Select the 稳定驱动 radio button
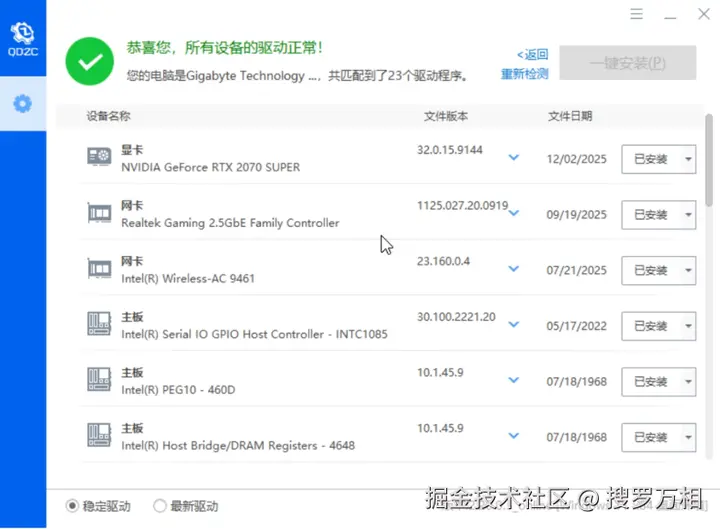This screenshot has height=529, width=720. coord(72,506)
